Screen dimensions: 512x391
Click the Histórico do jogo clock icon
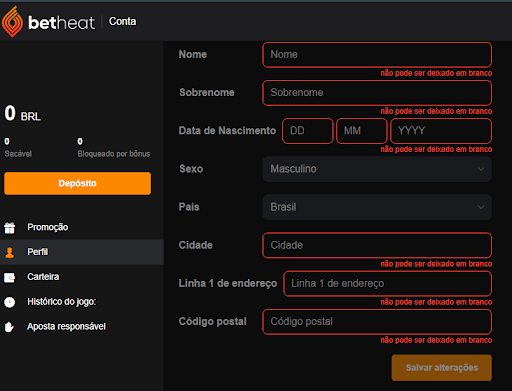click(x=10, y=302)
